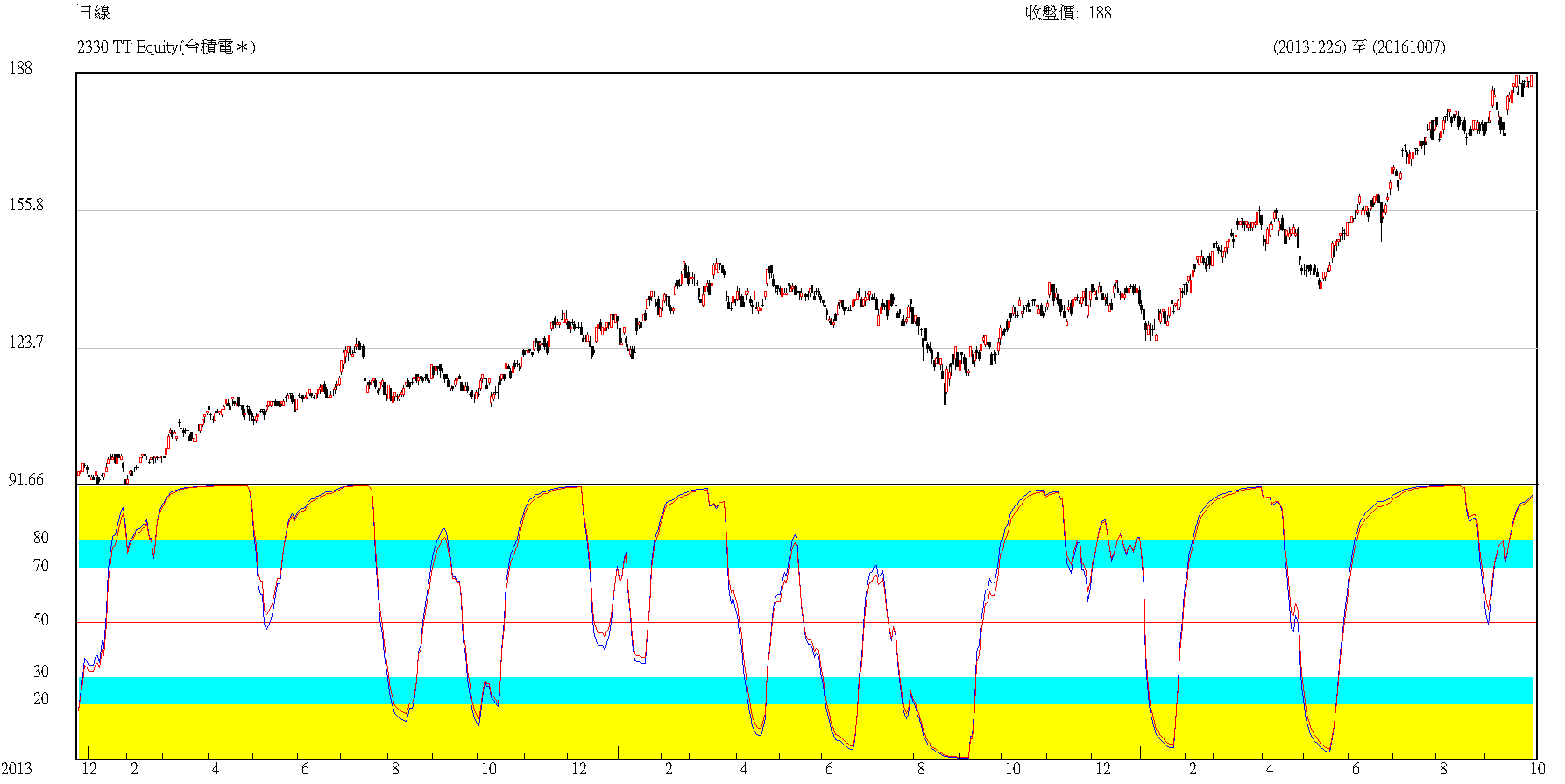The width and height of the screenshot is (1565, 784).
Task: Select the (20131226) 至 (20161007) date range
Action: tap(1358, 46)
